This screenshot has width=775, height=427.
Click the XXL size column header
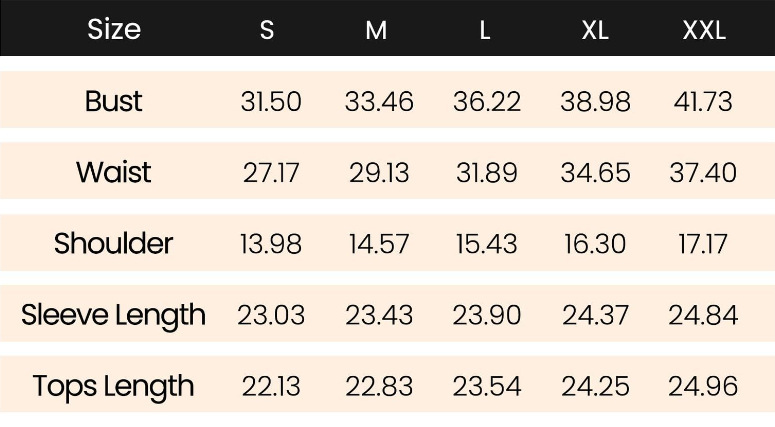704,30
